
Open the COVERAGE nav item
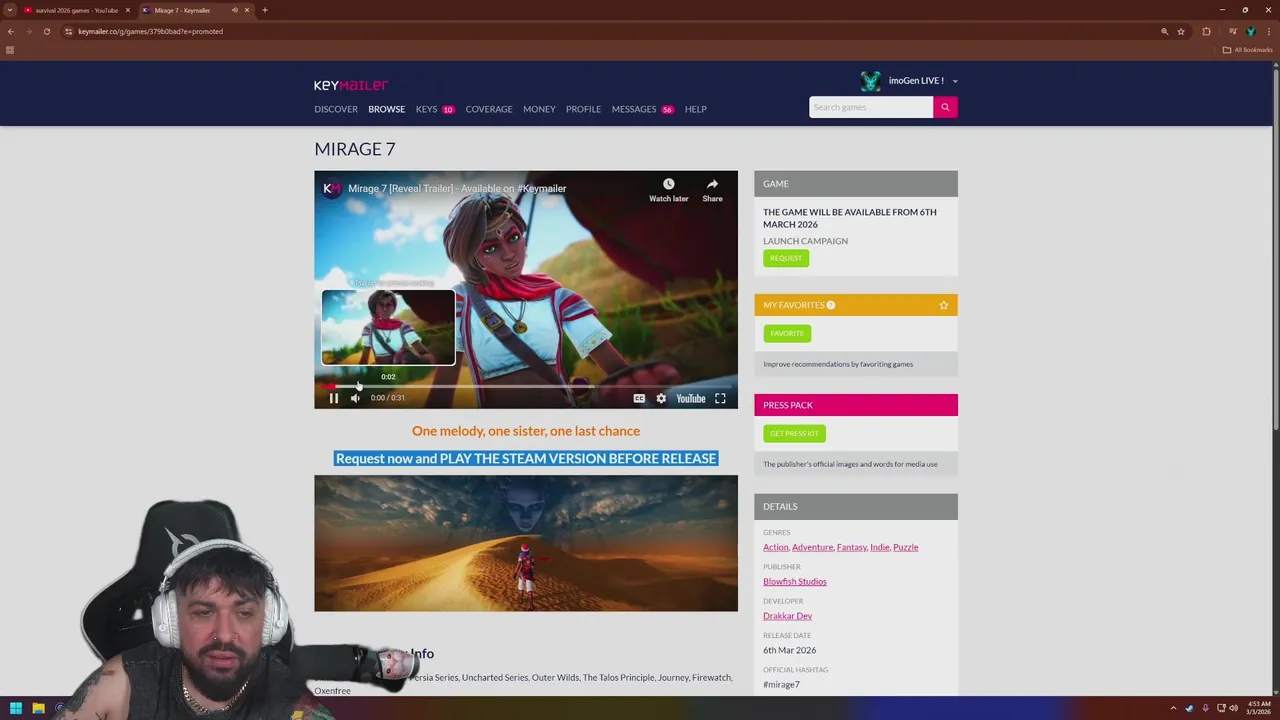click(x=489, y=109)
